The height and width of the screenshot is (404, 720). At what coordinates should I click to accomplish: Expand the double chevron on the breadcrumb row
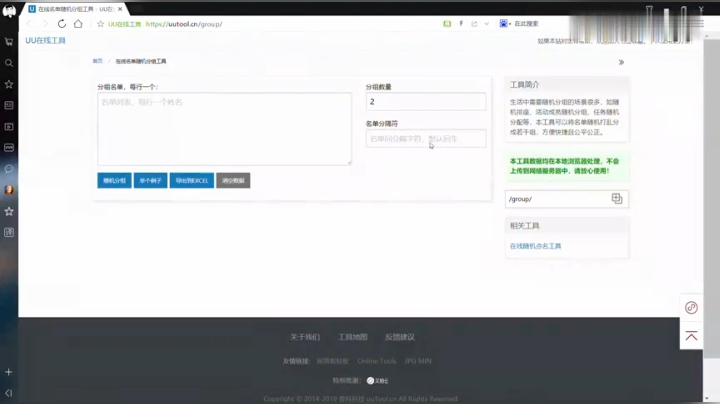(x=621, y=62)
